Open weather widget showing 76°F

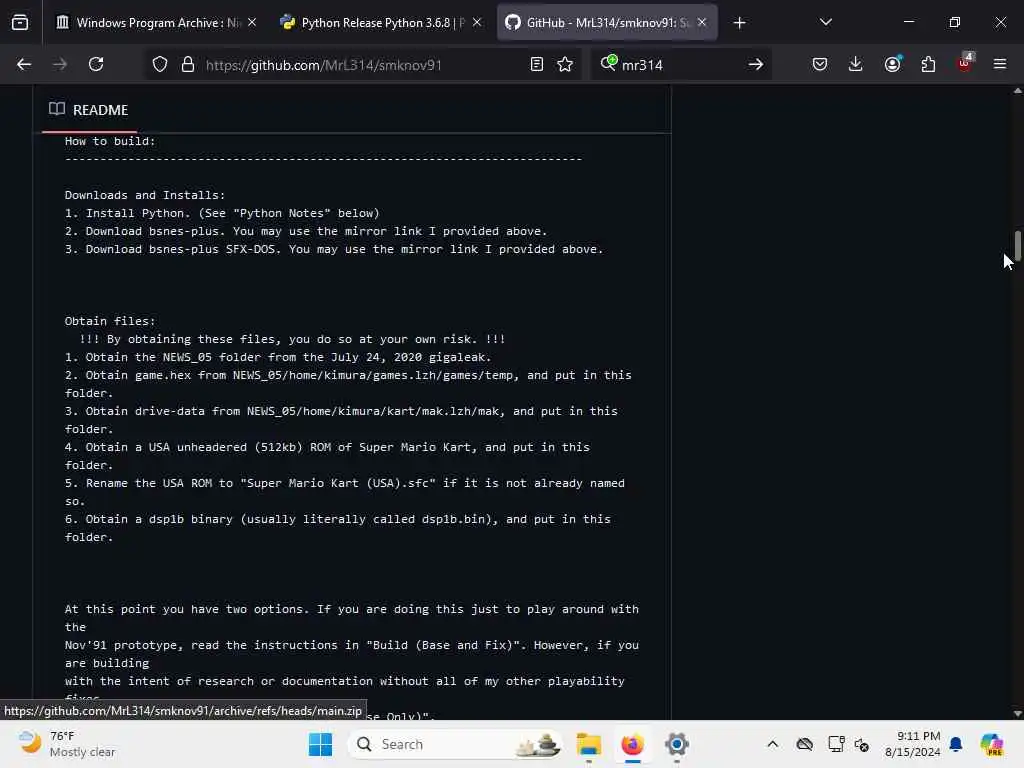point(67,744)
